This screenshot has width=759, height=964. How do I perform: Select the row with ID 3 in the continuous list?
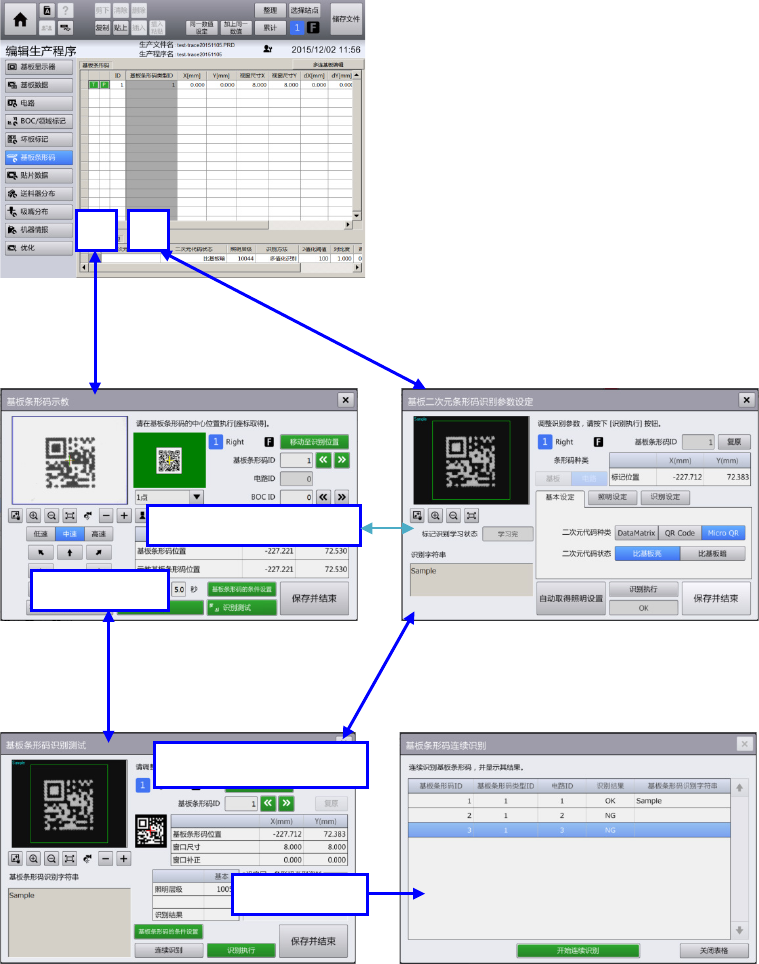[x=569, y=830]
